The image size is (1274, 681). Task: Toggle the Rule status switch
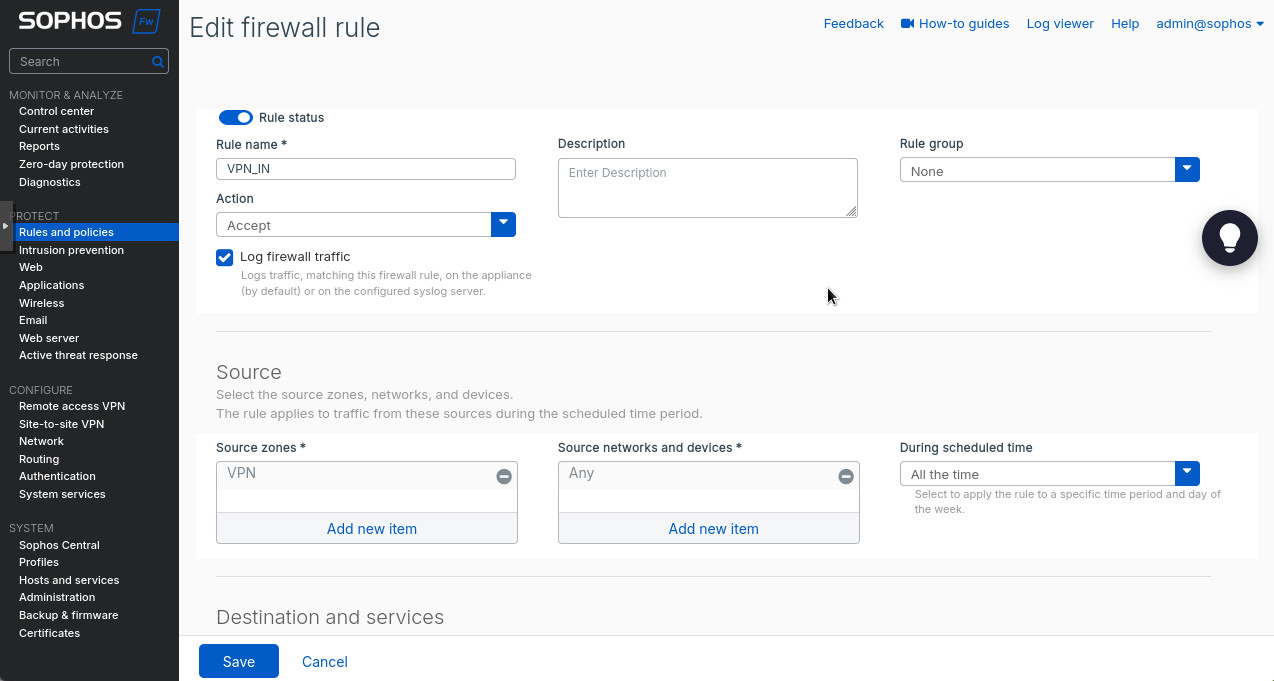[236, 118]
